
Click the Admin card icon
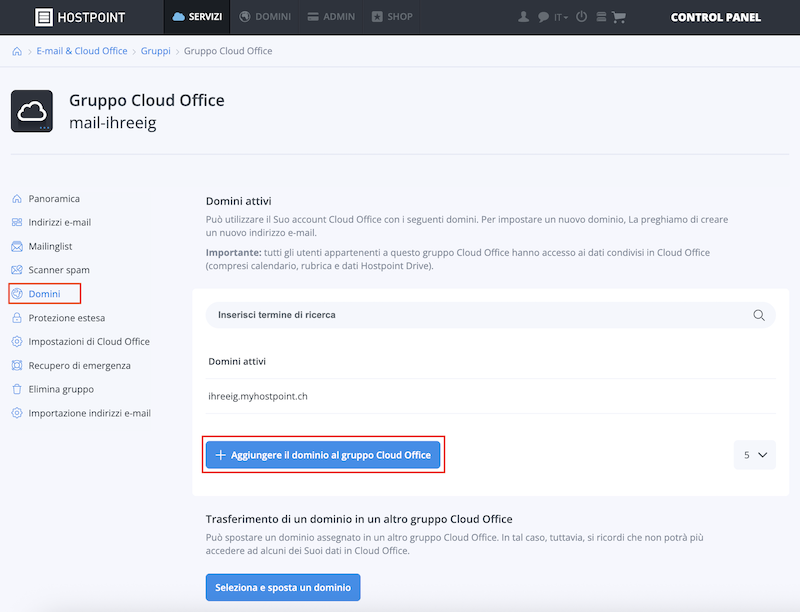click(x=313, y=17)
